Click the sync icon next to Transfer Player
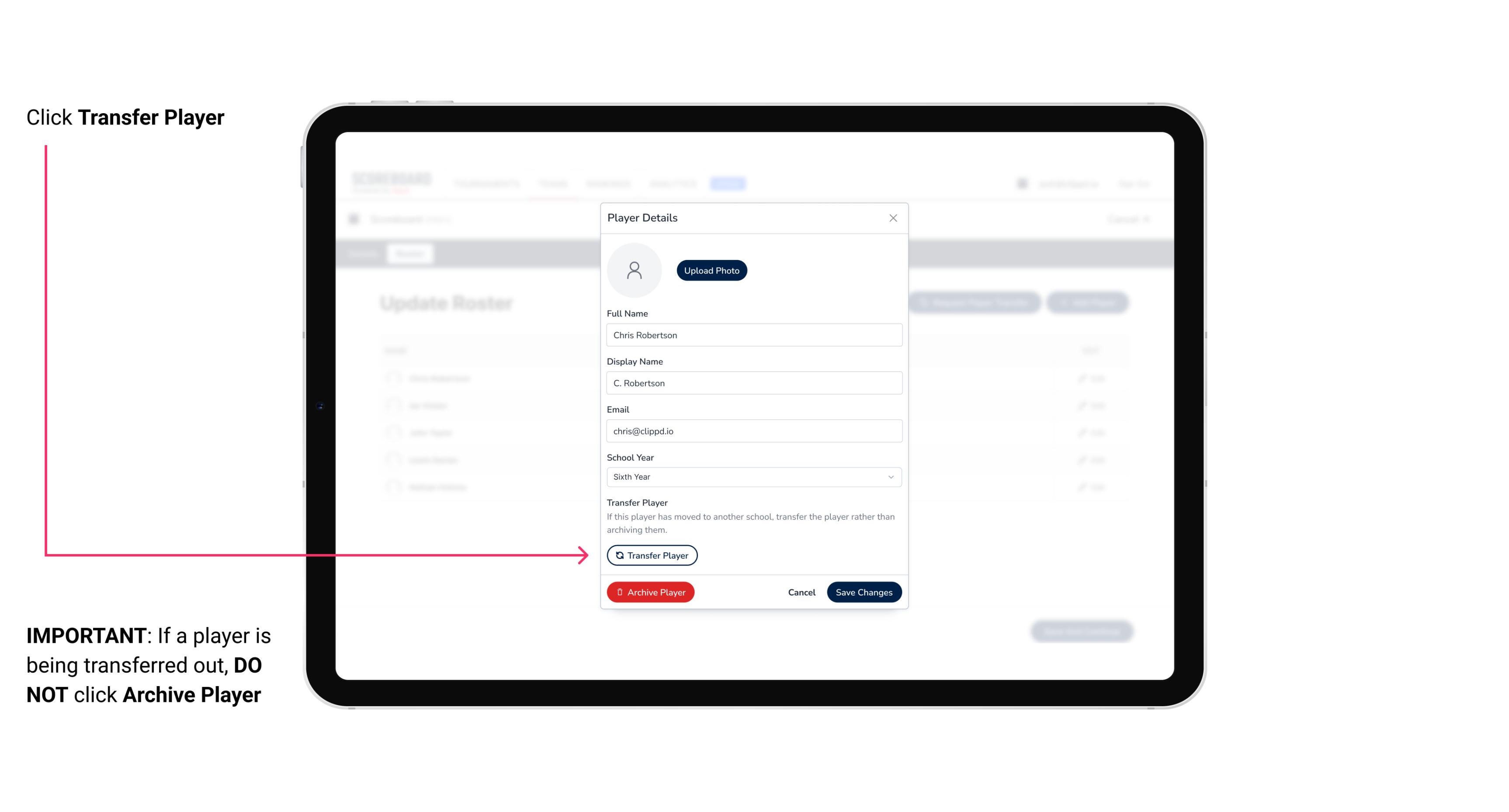This screenshot has height=812, width=1509. pyautogui.click(x=619, y=555)
